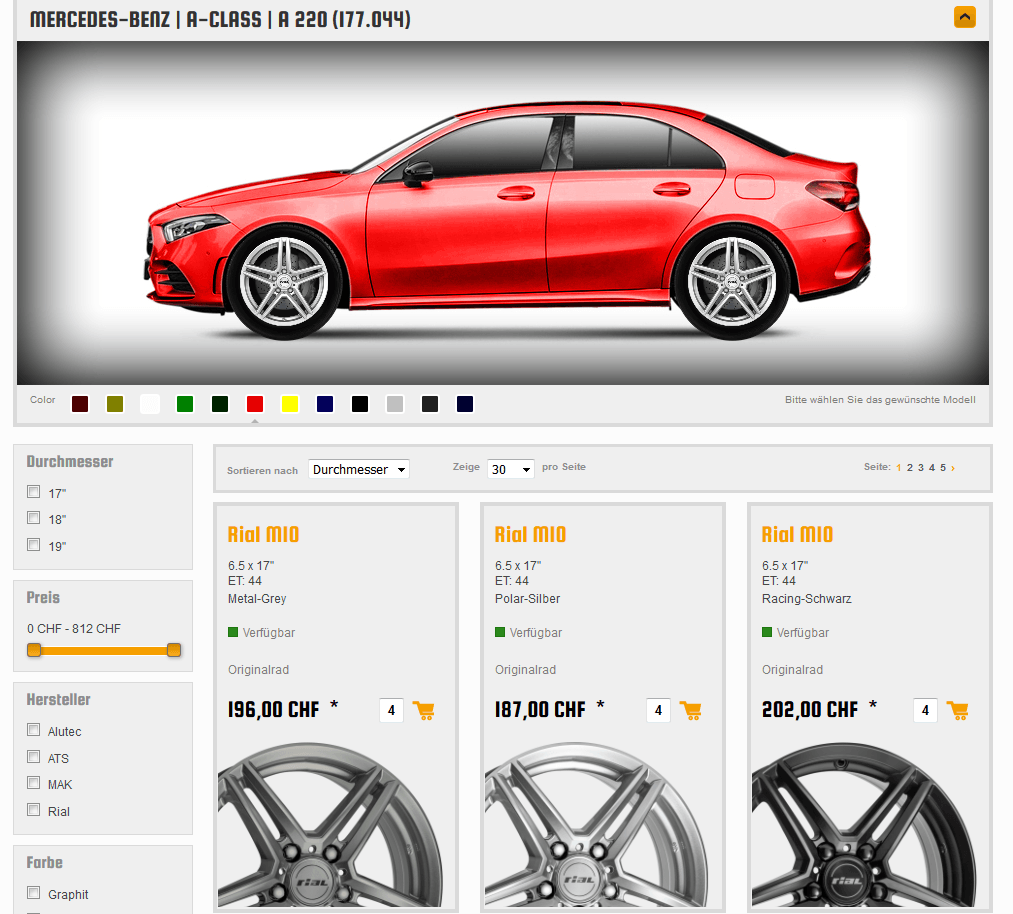Image resolution: width=1013 pixels, height=914 pixels.
Task: Click the right price slider handle
Action: point(174,650)
